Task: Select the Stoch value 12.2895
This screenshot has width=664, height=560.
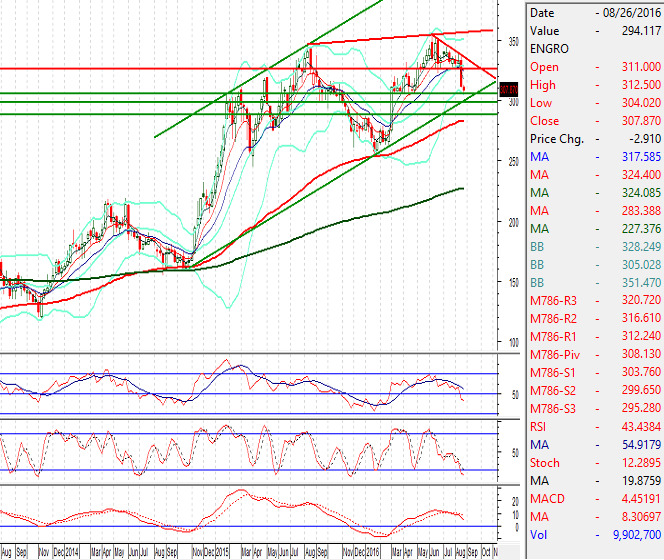Action: [x=641, y=463]
